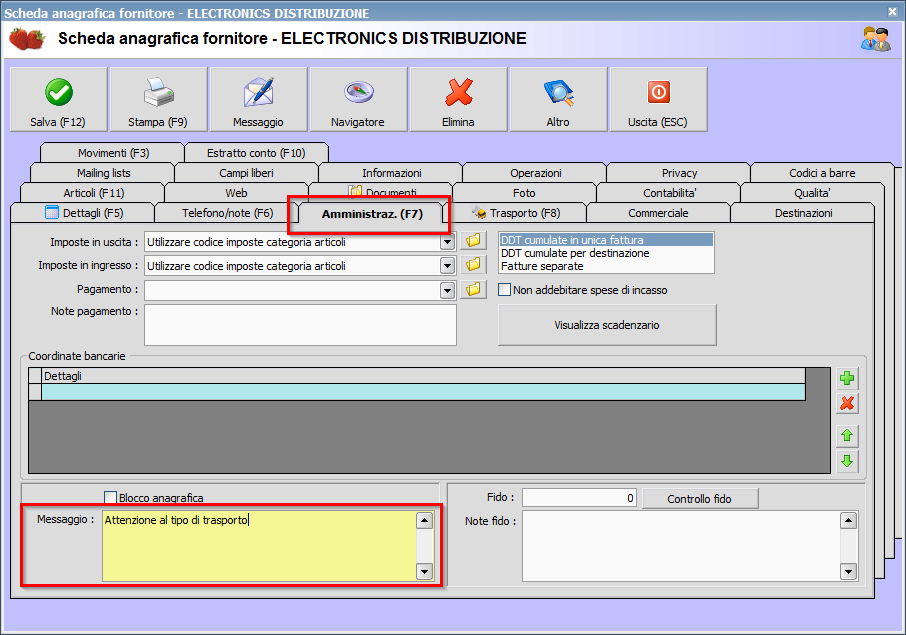The height and width of the screenshot is (635, 906).
Task: Open the Operazioni tab
Action: coord(535,172)
